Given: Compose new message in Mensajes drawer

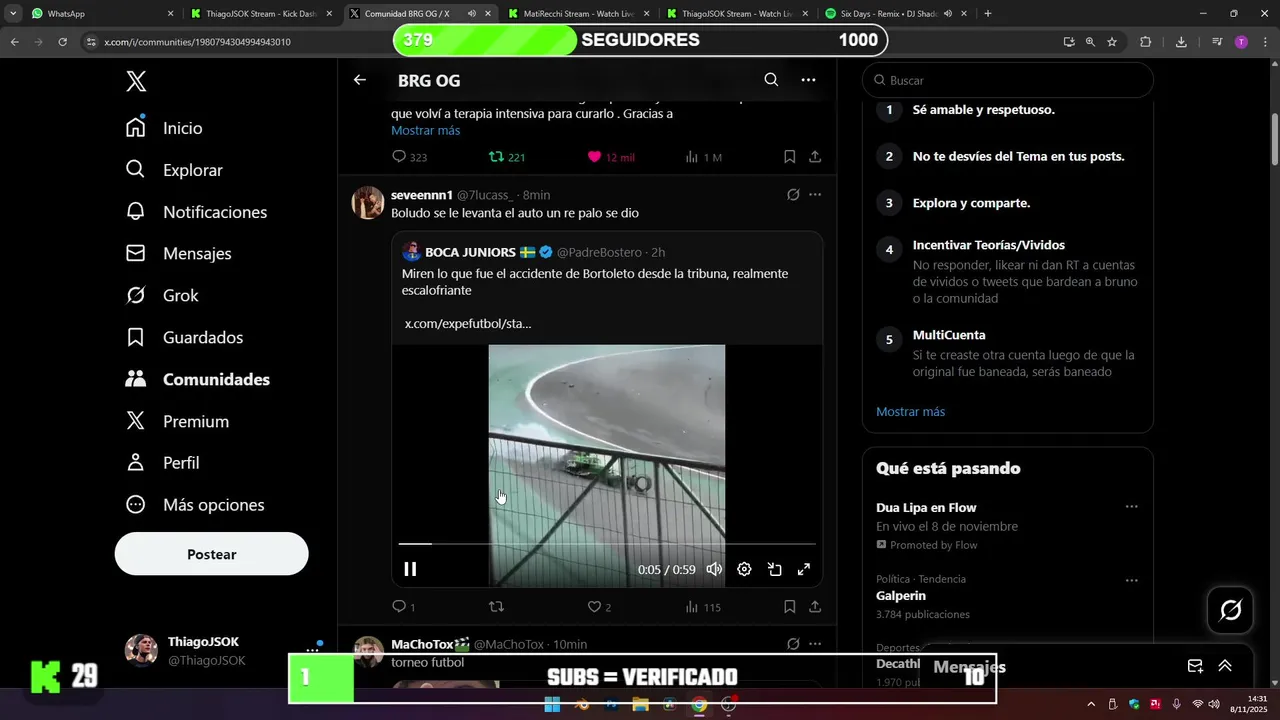Looking at the screenshot, I should coord(1195,667).
